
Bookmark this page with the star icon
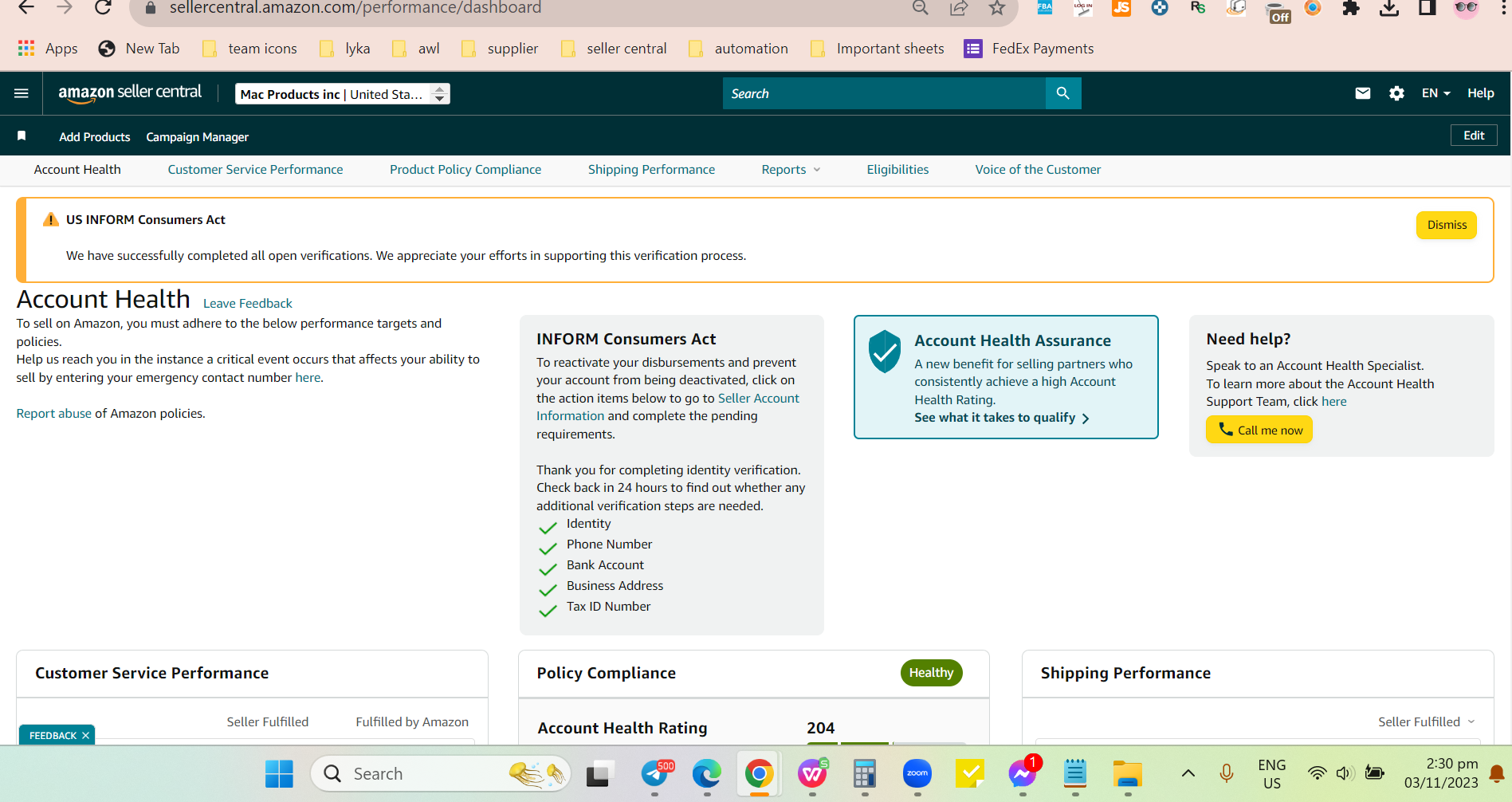point(997,8)
